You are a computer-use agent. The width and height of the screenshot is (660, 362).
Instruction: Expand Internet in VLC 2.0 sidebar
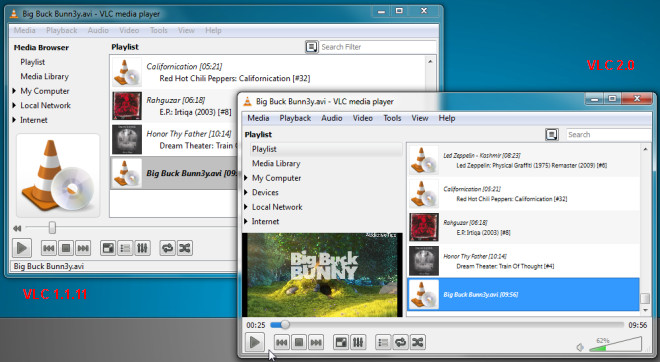[x=246, y=221]
